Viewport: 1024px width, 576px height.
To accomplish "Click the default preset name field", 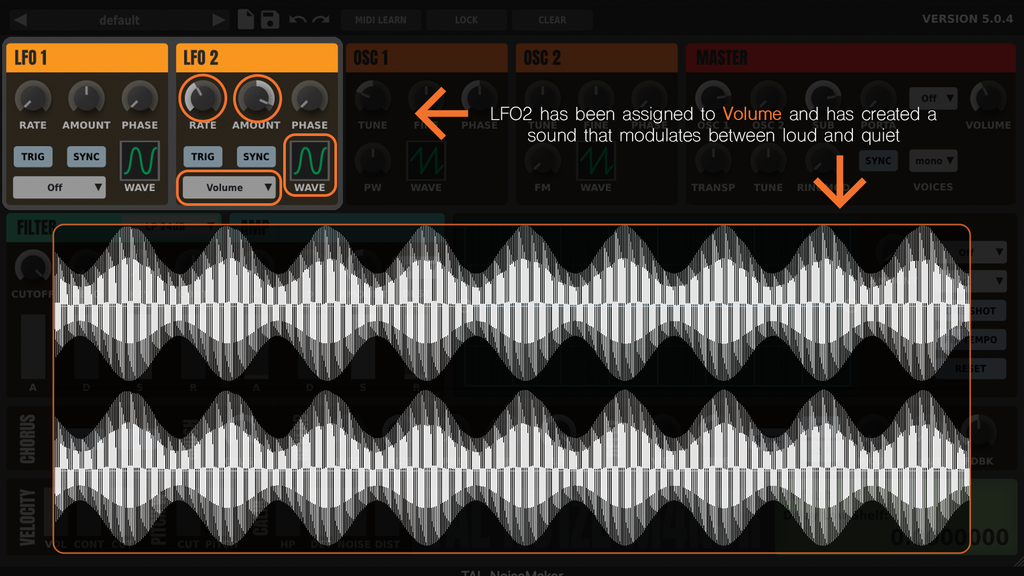I will [x=120, y=20].
